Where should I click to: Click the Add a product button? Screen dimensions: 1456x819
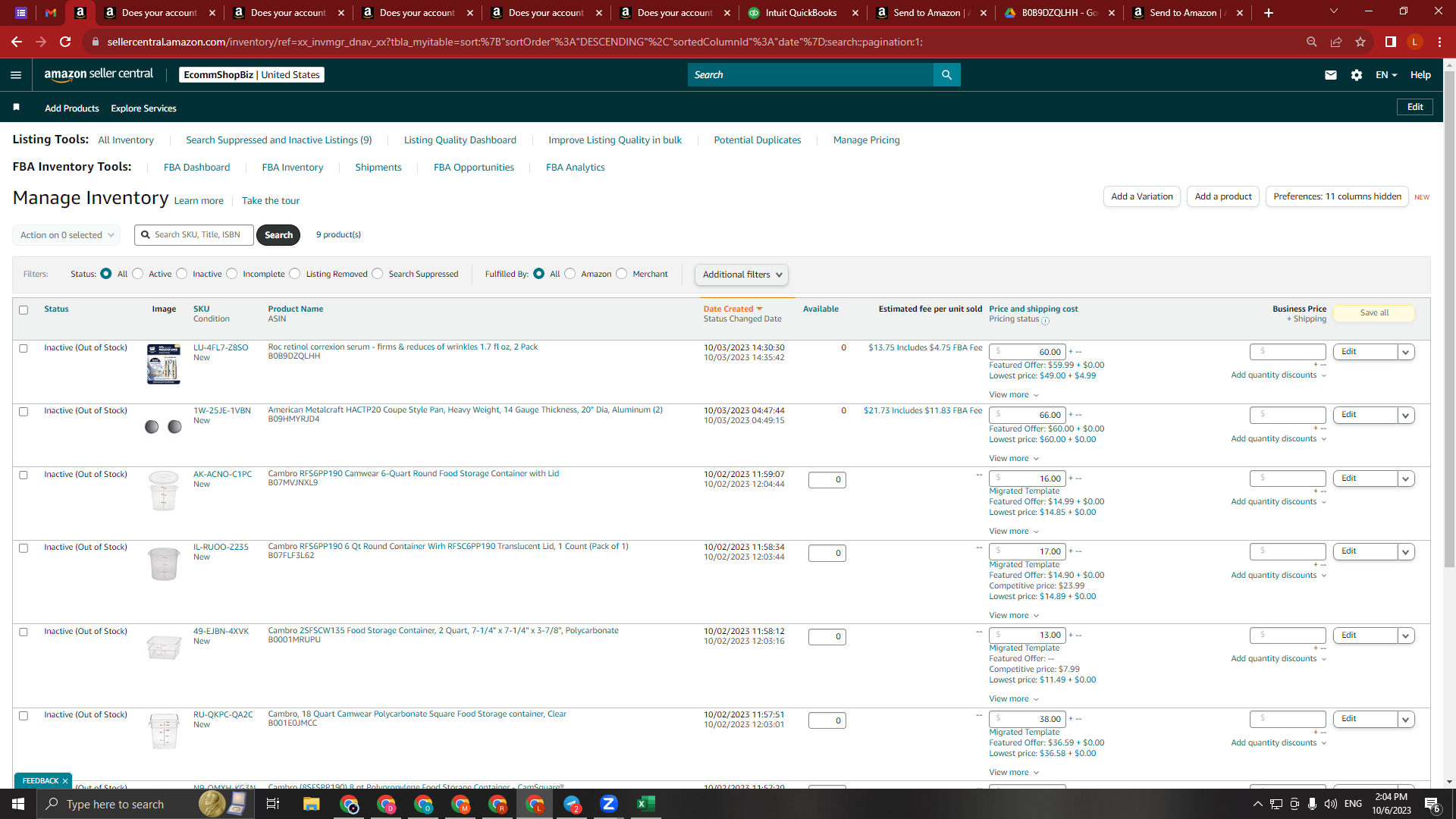(x=1223, y=196)
